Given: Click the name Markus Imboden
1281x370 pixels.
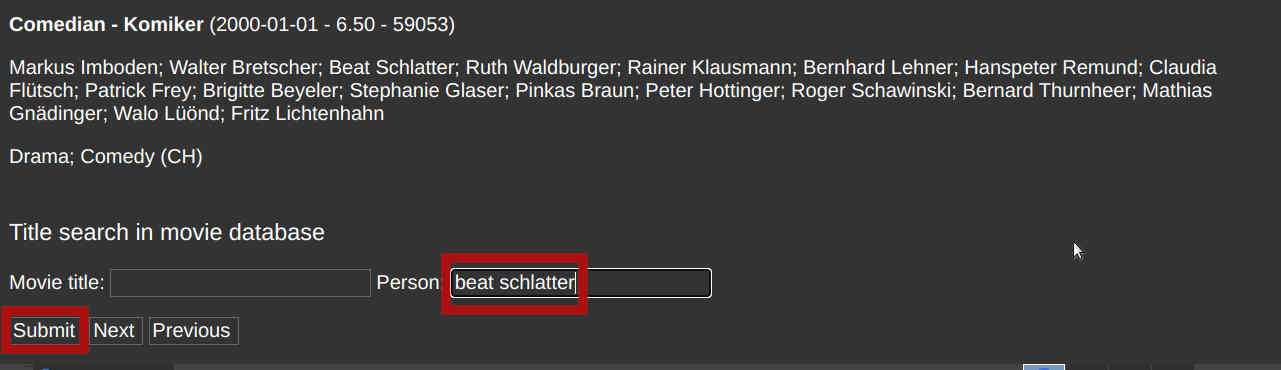Looking at the screenshot, I should 83,68.
